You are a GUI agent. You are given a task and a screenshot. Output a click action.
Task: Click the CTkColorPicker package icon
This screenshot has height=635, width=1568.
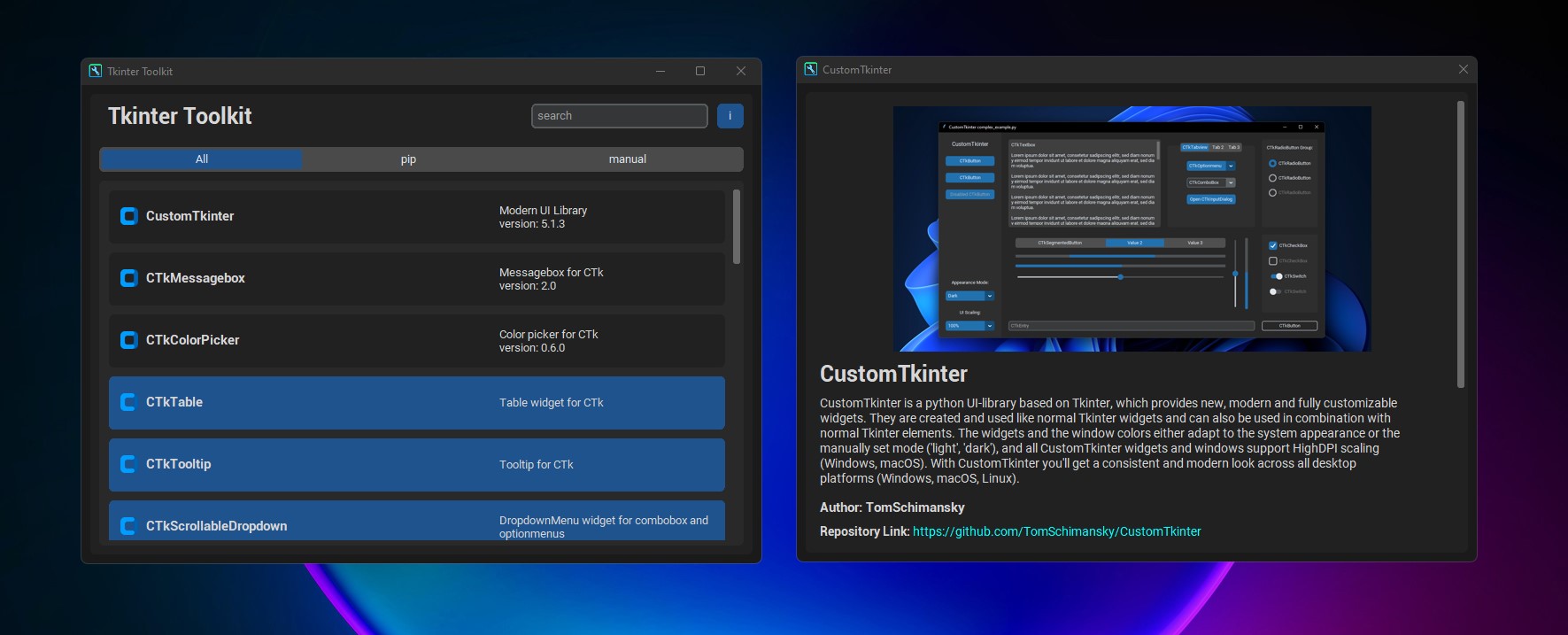click(128, 340)
